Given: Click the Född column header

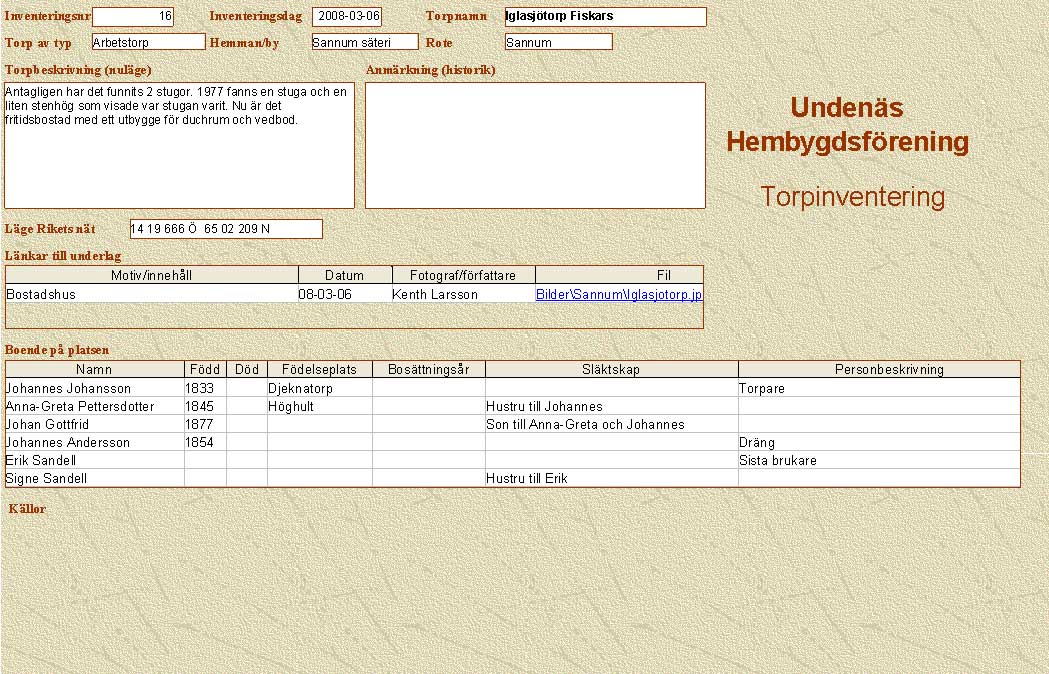Looking at the screenshot, I should coord(205,370).
